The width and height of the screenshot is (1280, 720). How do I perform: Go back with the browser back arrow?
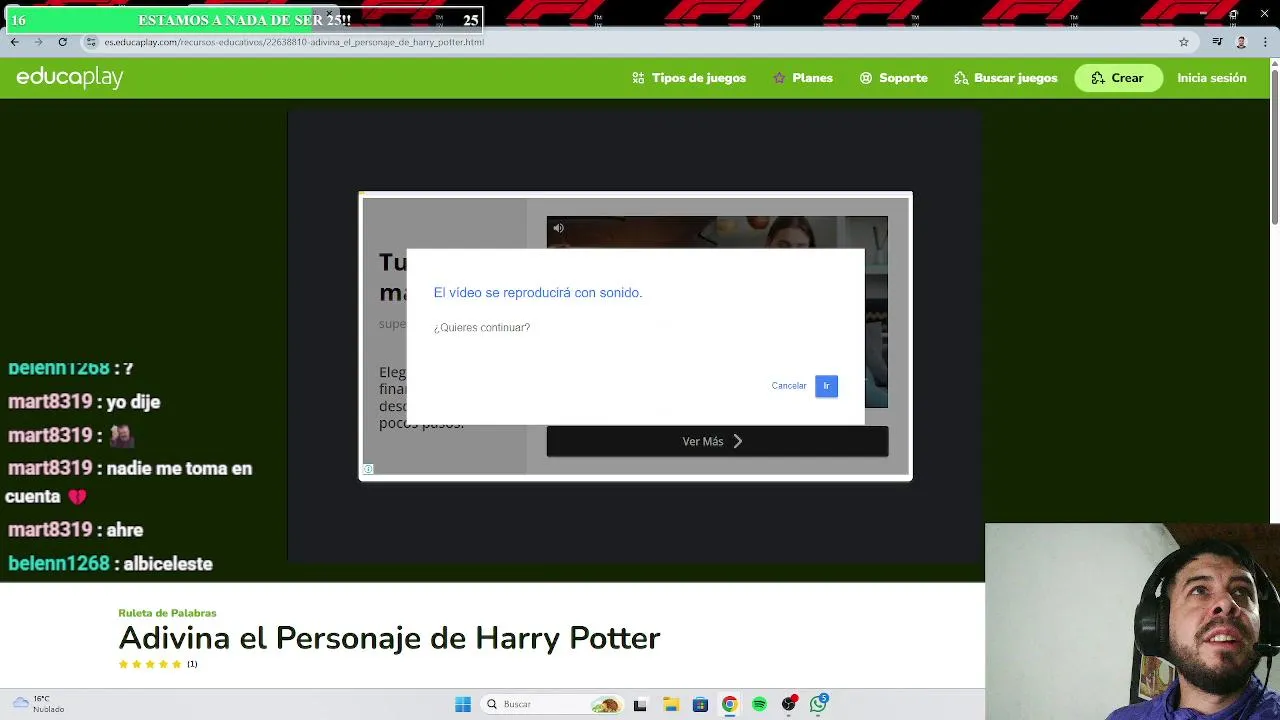click(14, 42)
